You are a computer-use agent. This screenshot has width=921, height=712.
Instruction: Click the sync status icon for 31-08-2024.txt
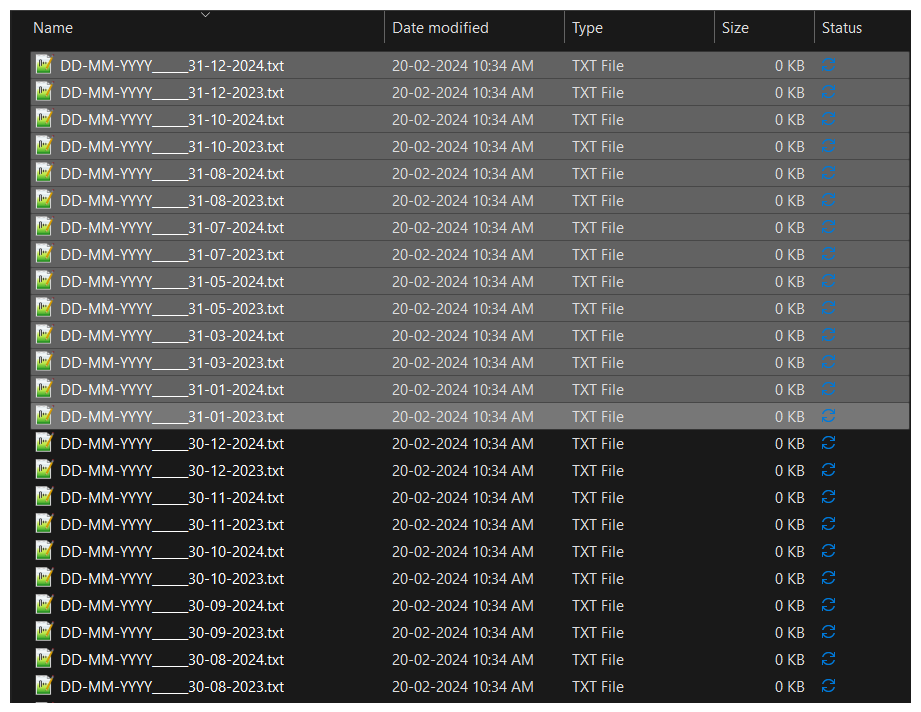click(x=828, y=173)
